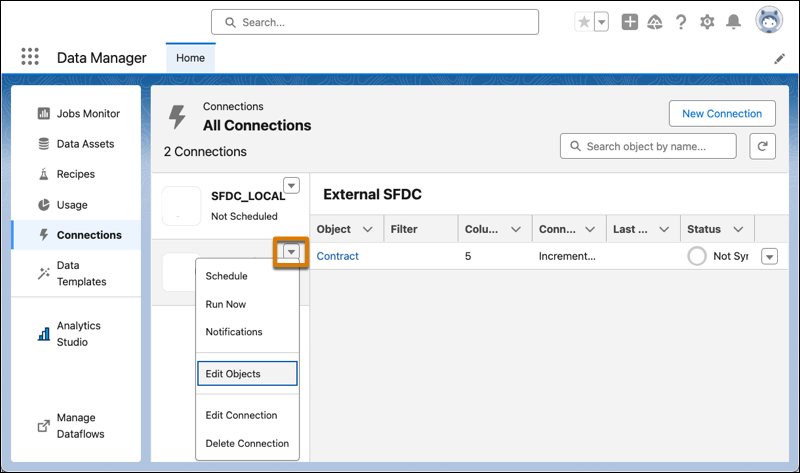Close the open connection actions dropdown
800x473 pixels.
coord(291,252)
